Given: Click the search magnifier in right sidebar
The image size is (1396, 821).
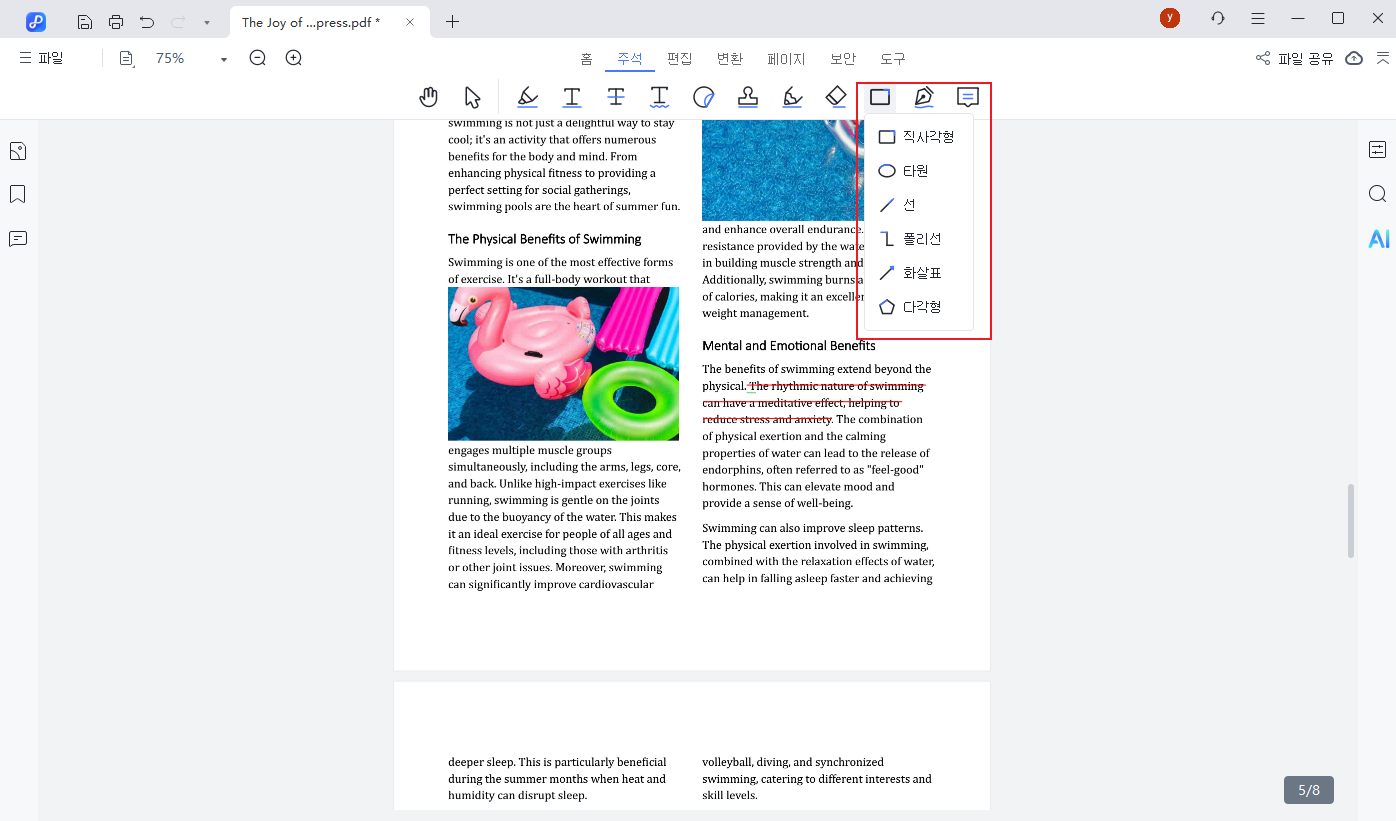Looking at the screenshot, I should coord(1378,194).
